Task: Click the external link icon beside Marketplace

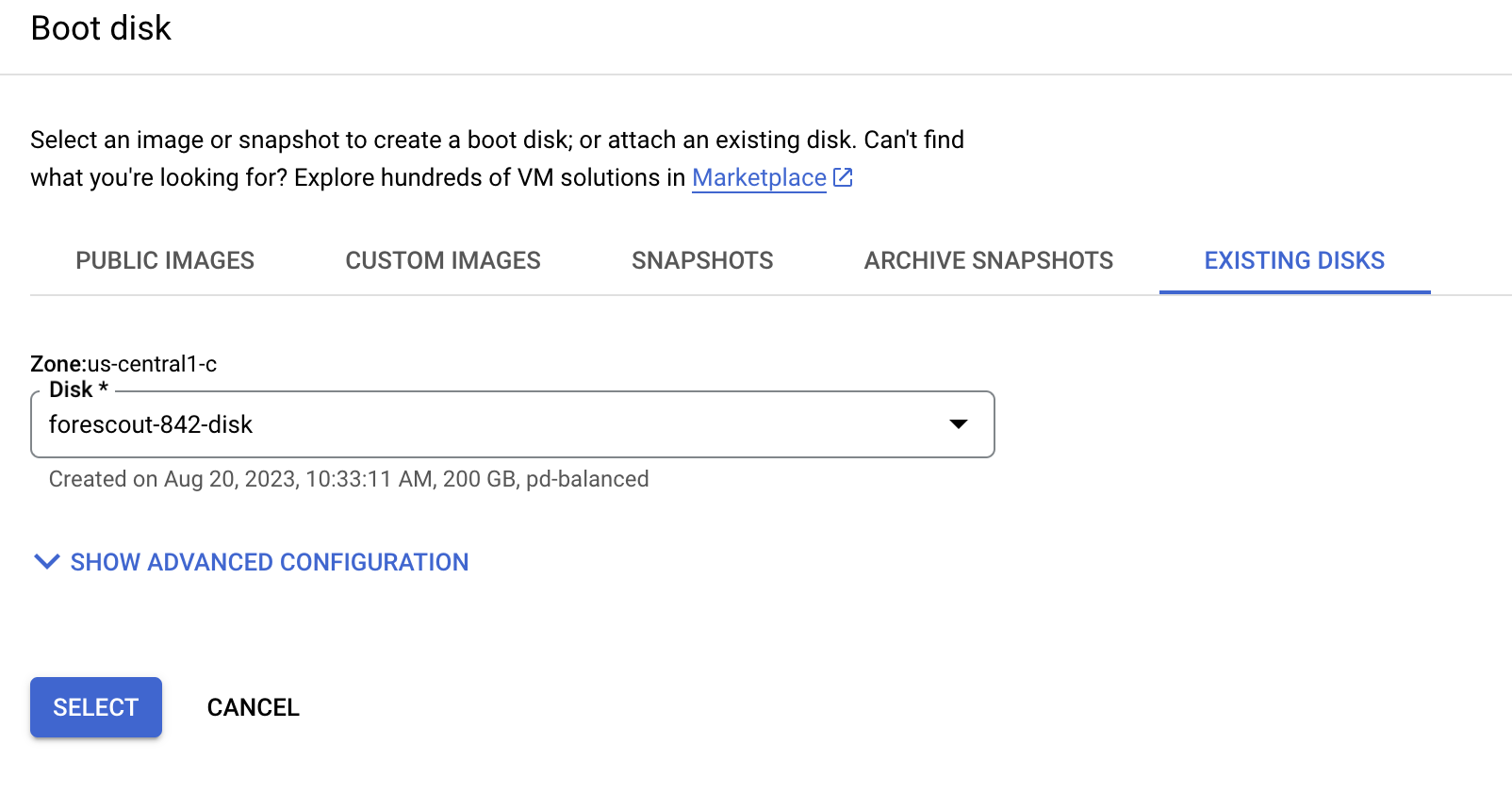Action: pyautogui.click(x=842, y=177)
